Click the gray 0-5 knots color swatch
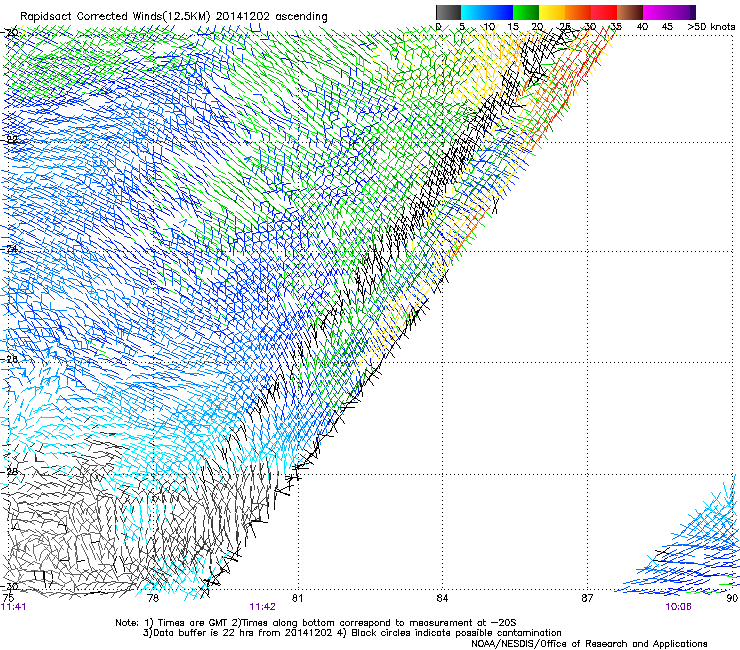The height and width of the screenshot is (650, 740). (x=448, y=12)
